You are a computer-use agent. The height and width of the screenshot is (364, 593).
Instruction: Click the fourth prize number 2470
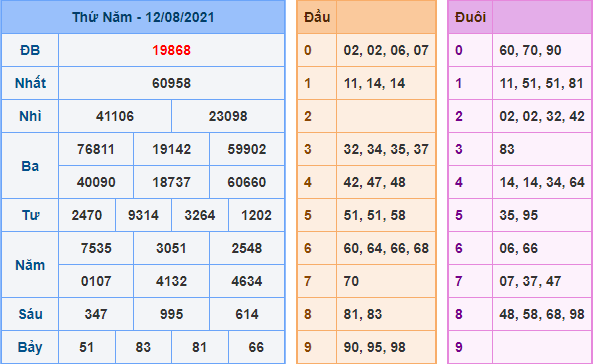pos(87,215)
